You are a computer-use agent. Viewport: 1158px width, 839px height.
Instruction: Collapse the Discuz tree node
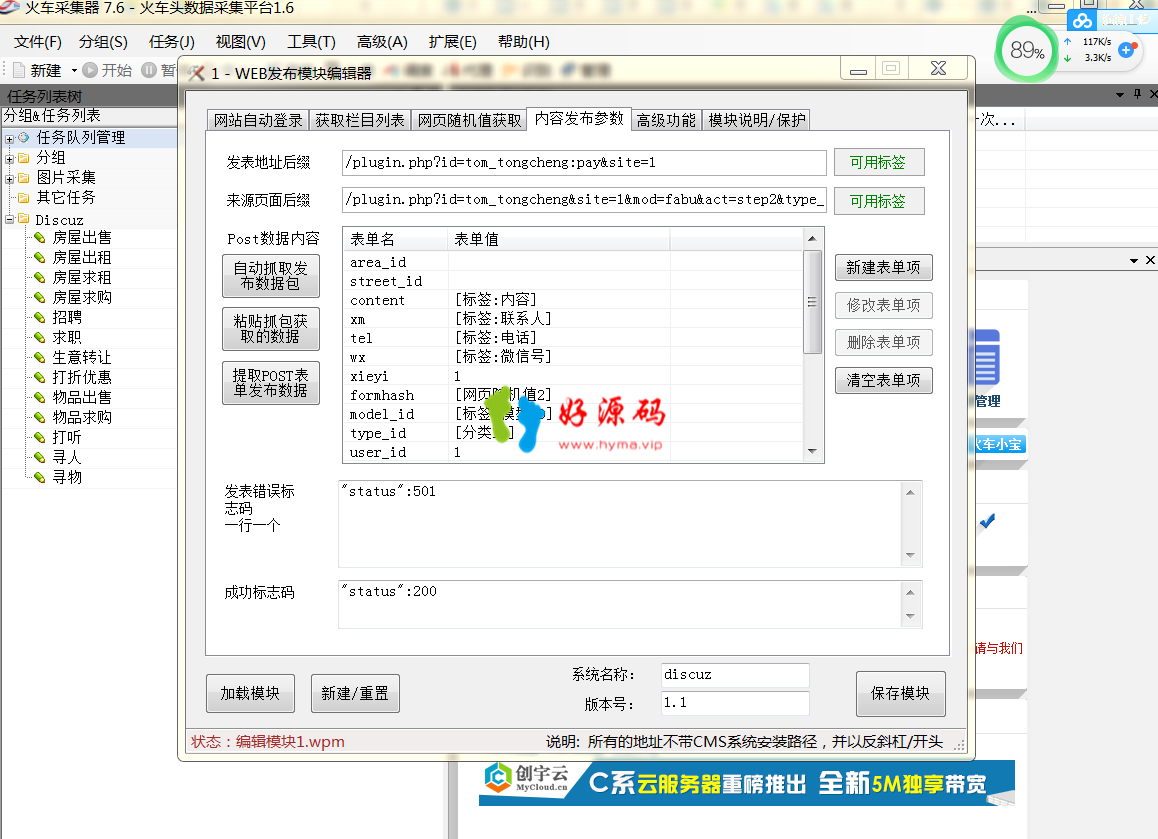(x=10, y=219)
